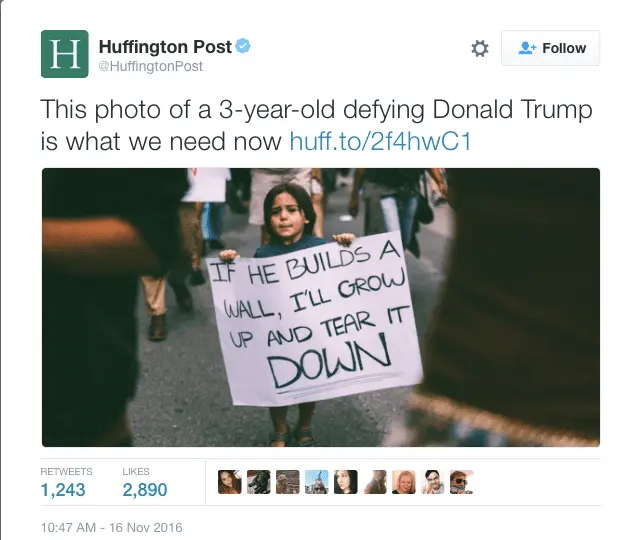The height and width of the screenshot is (540, 636).
Task: Open the Huffington Post green H avatar
Action: (x=64, y=54)
